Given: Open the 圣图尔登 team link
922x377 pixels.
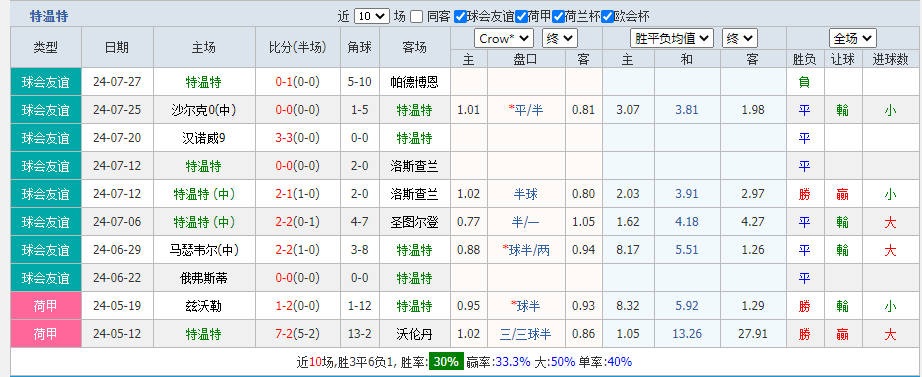Looking at the screenshot, I should click(415, 222).
